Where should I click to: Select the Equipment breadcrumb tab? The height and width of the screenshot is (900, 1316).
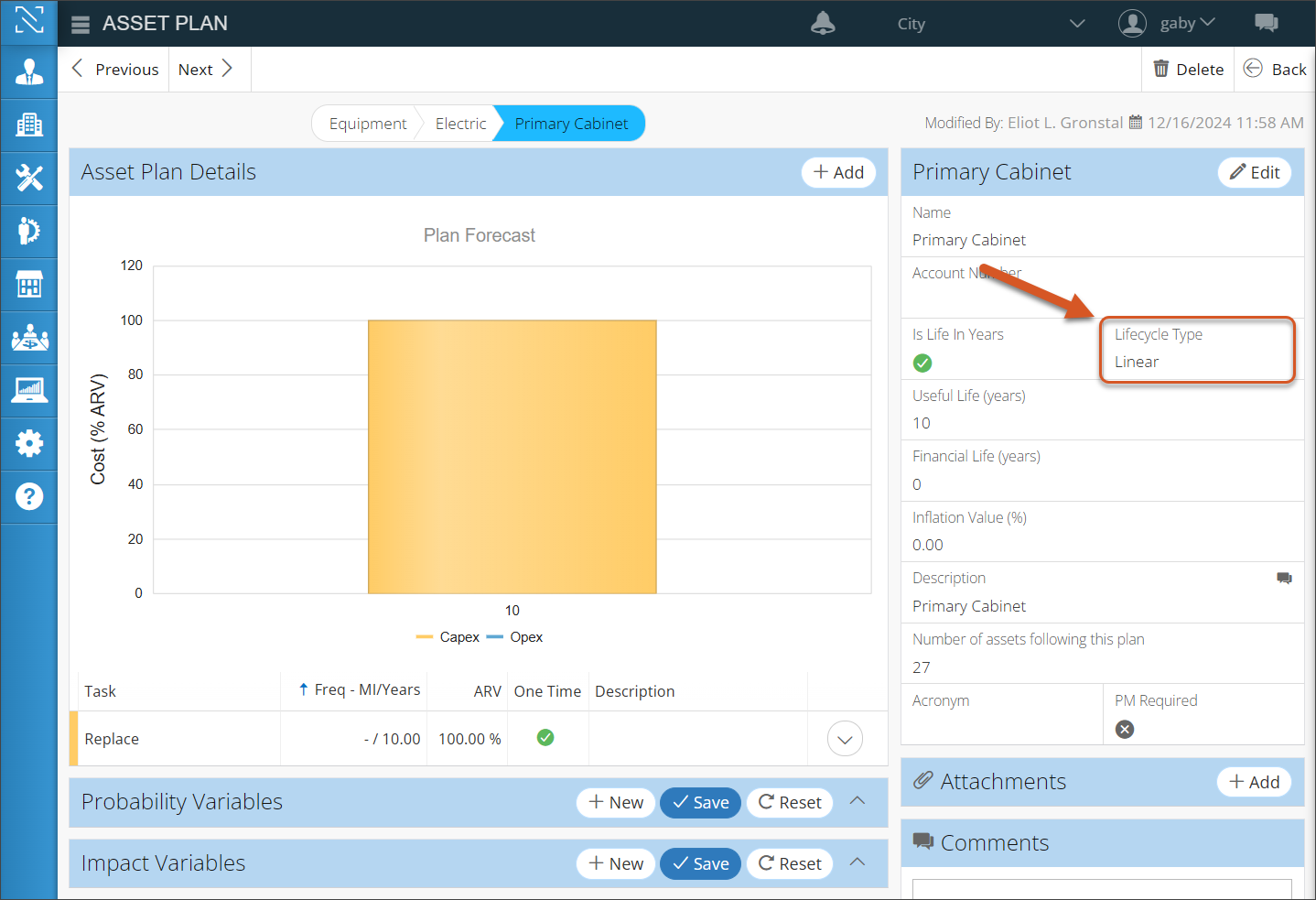367,124
